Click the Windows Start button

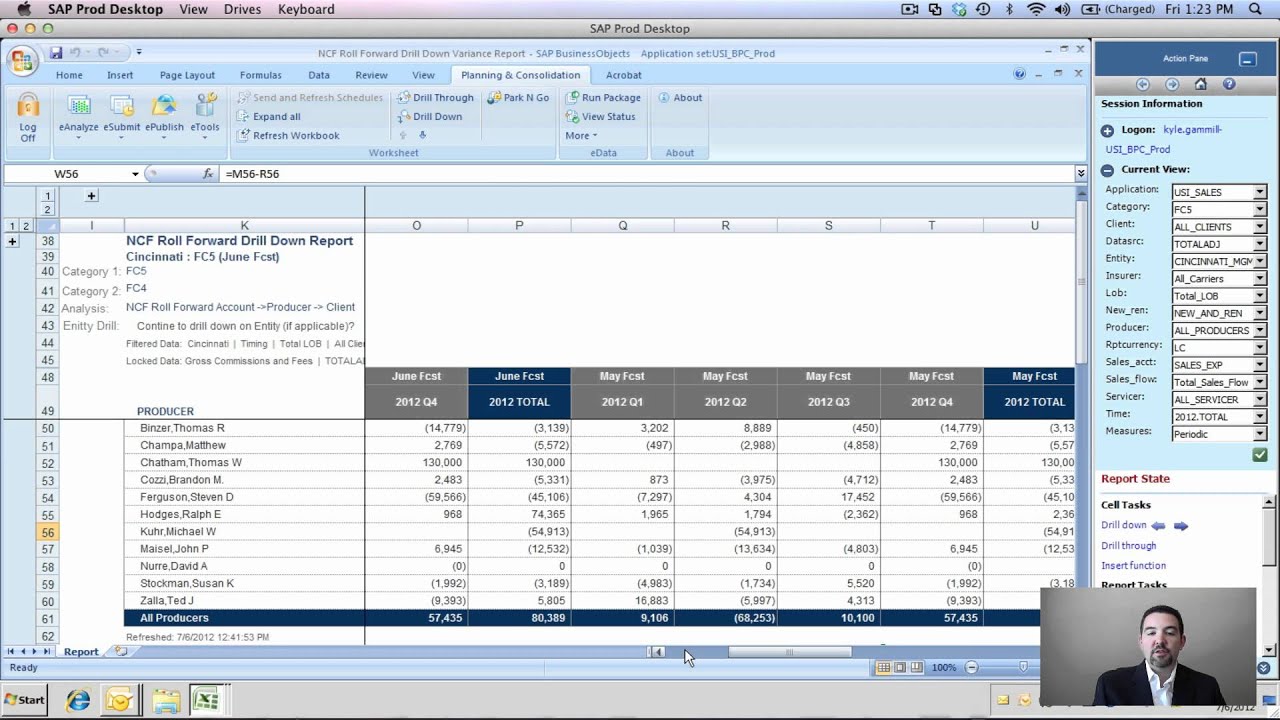[x=24, y=700]
